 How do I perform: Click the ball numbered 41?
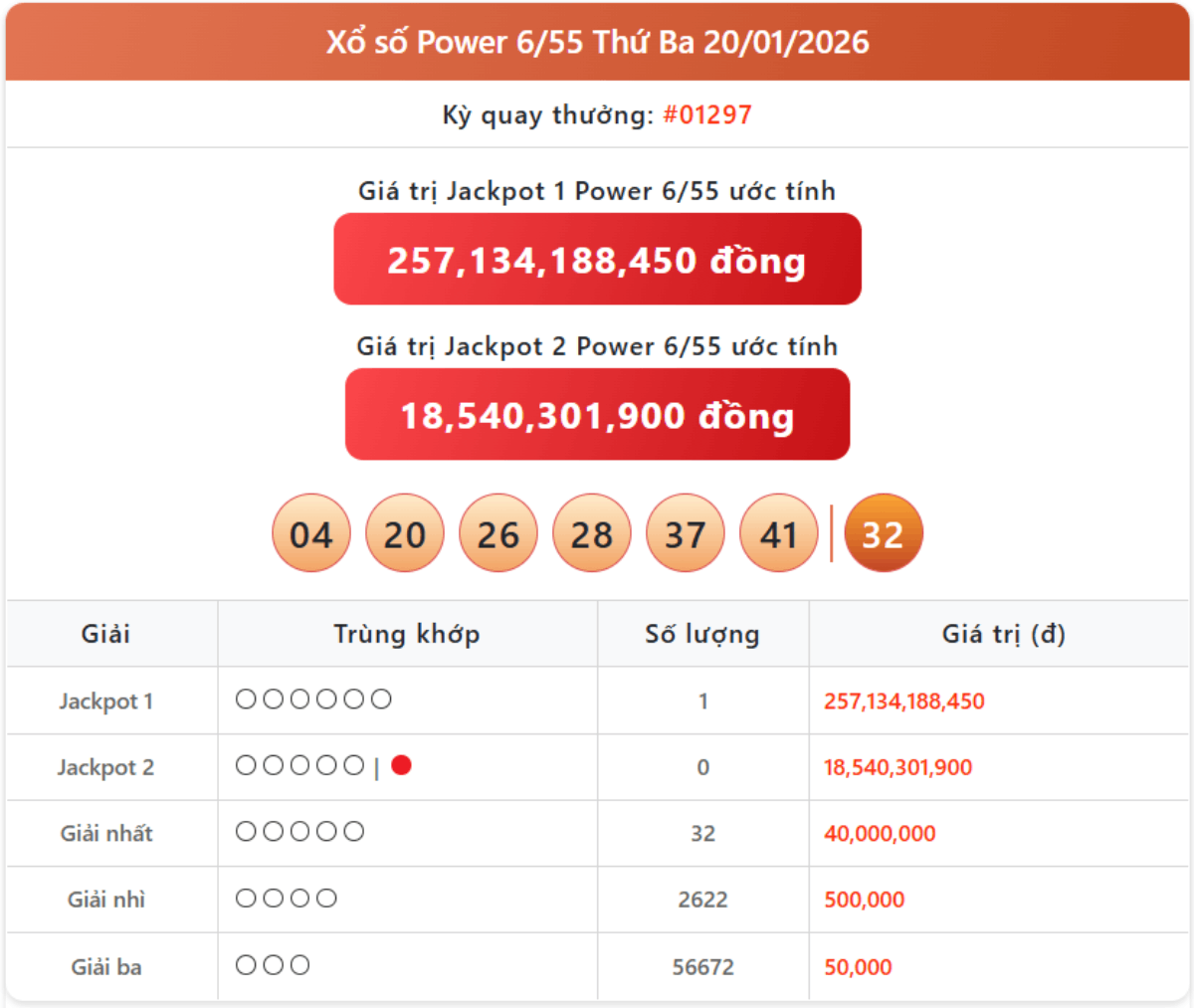779,534
